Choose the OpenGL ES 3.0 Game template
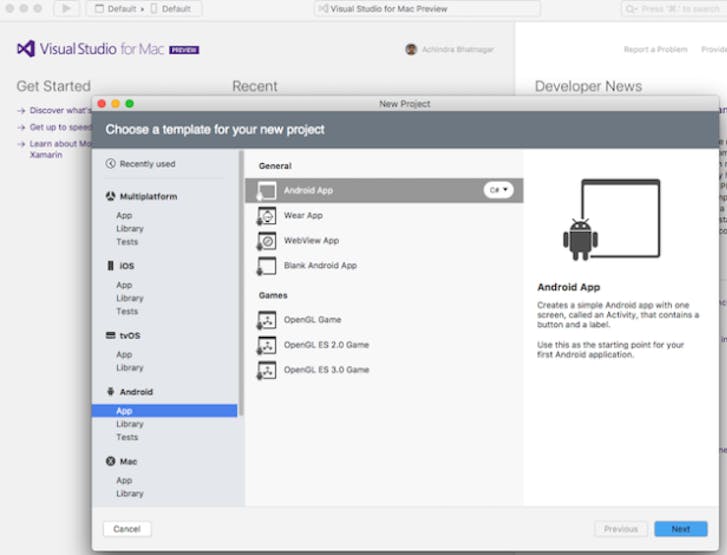This screenshot has width=727, height=555. click(x=384, y=370)
